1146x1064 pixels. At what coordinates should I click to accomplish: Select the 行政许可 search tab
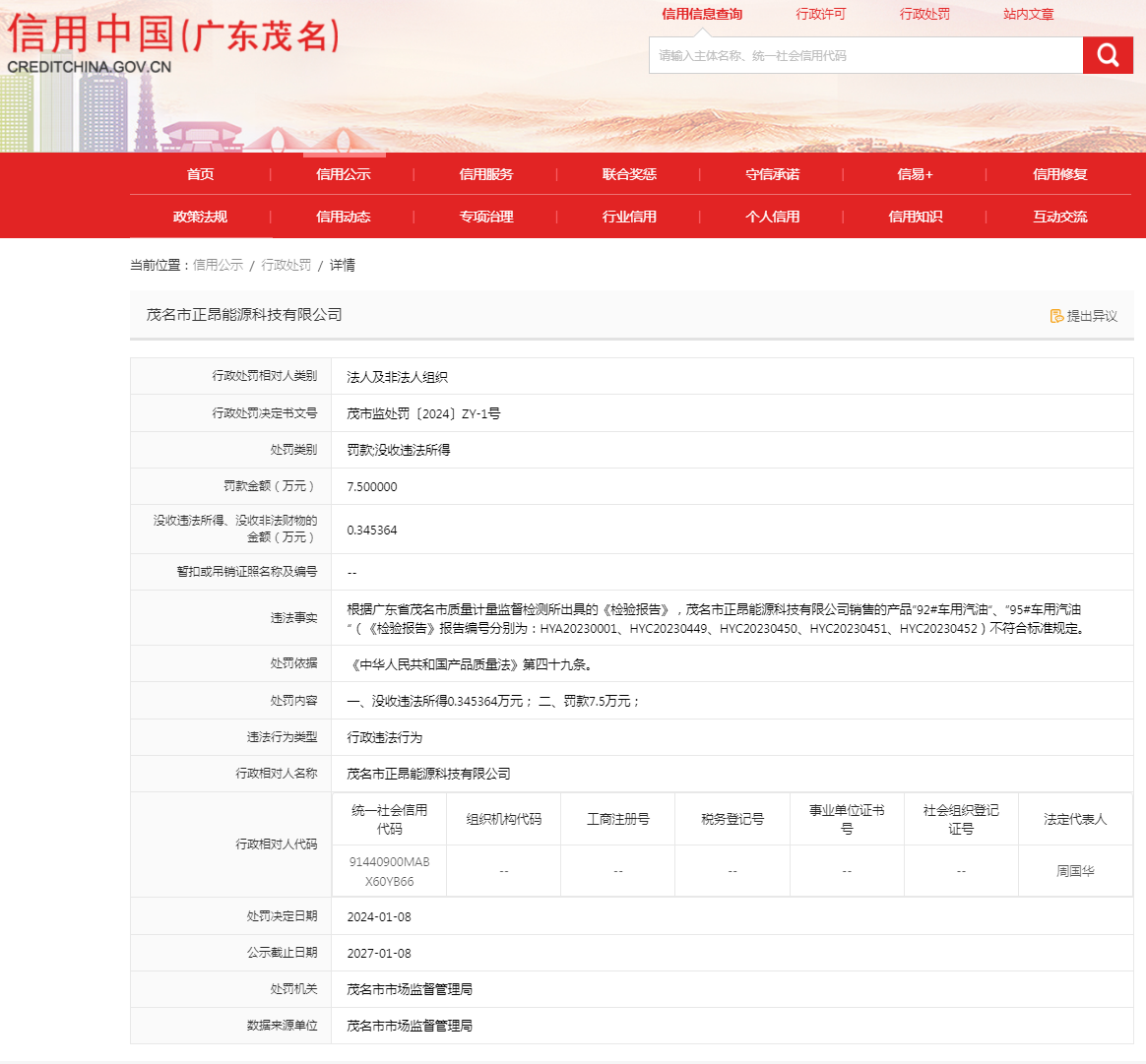[821, 14]
